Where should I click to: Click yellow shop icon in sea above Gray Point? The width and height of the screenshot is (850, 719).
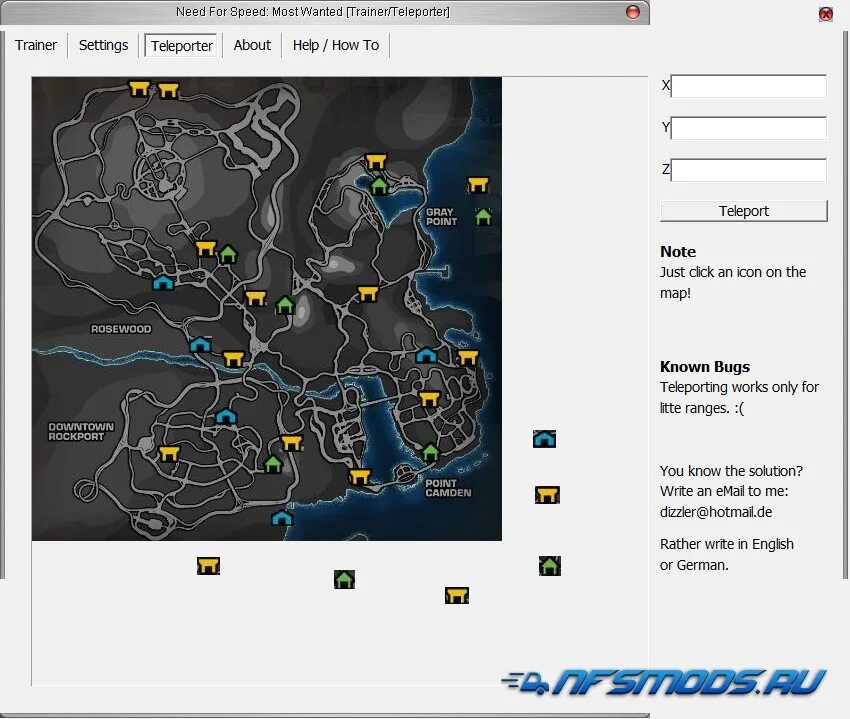pyautogui.click(x=478, y=185)
